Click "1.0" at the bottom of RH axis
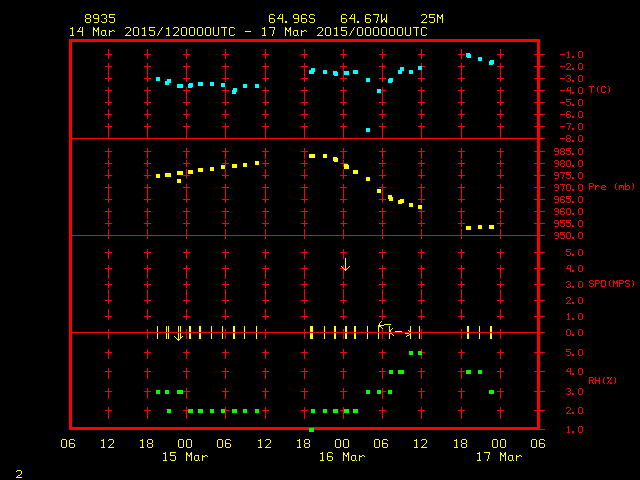Screen dimensions: 640x480 tap(574, 430)
